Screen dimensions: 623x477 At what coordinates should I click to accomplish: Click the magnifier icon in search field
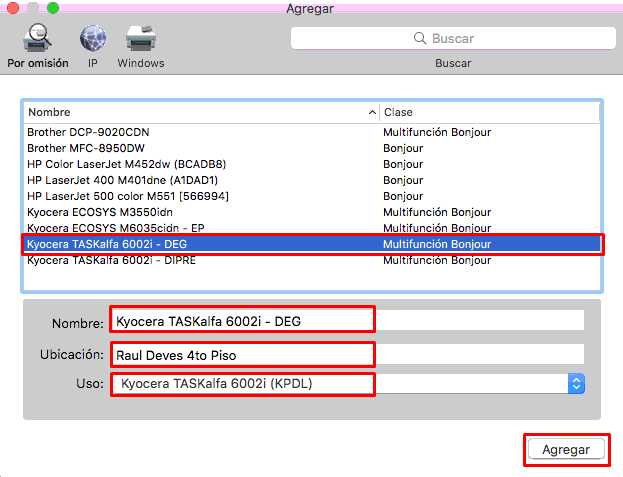(420, 38)
